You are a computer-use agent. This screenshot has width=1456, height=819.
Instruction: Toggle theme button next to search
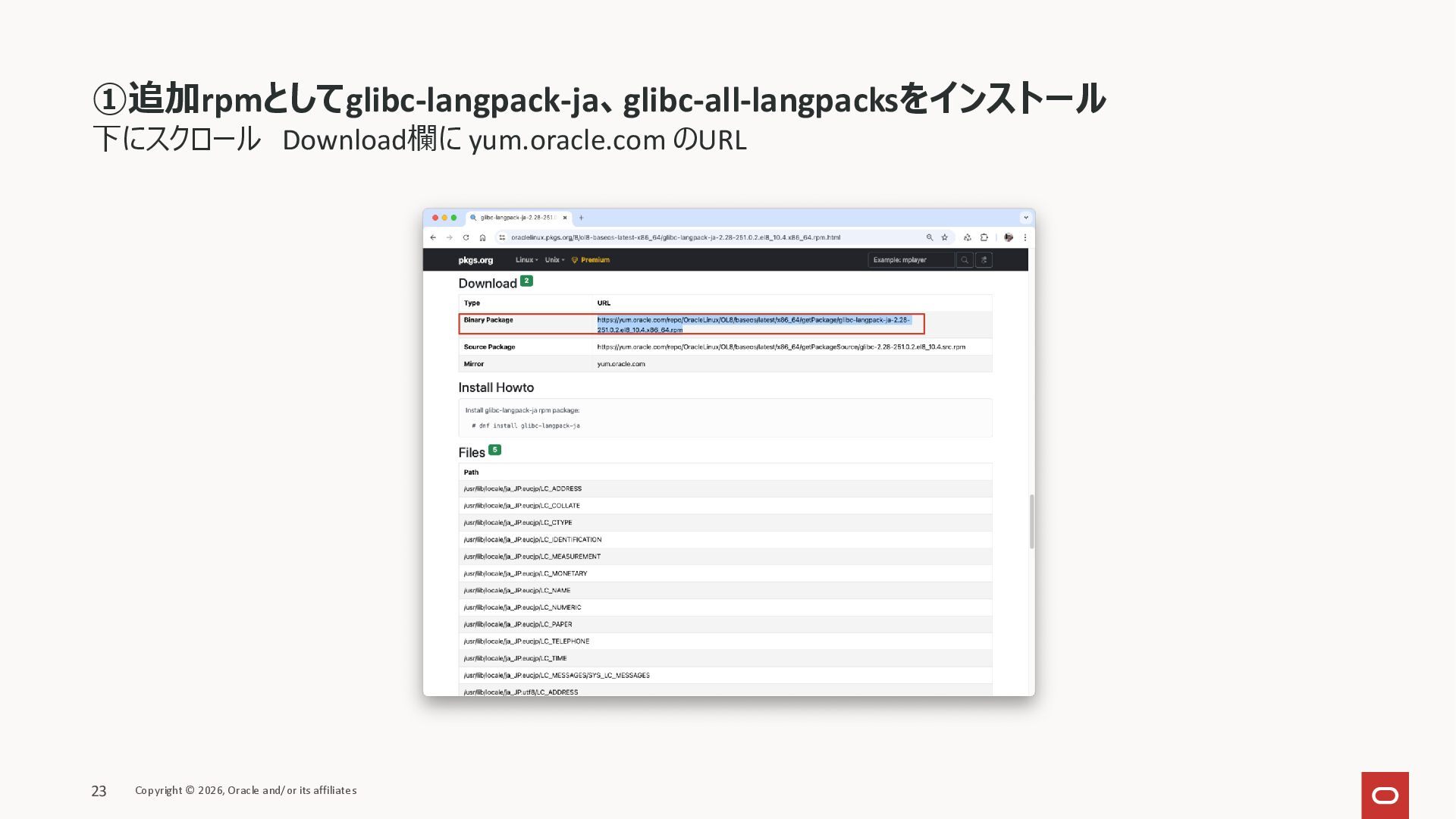[984, 260]
